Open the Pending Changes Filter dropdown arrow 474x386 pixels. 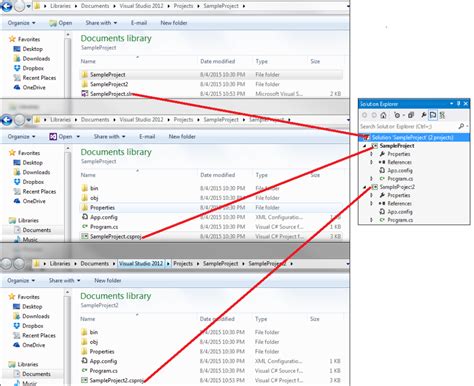click(403, 115)
